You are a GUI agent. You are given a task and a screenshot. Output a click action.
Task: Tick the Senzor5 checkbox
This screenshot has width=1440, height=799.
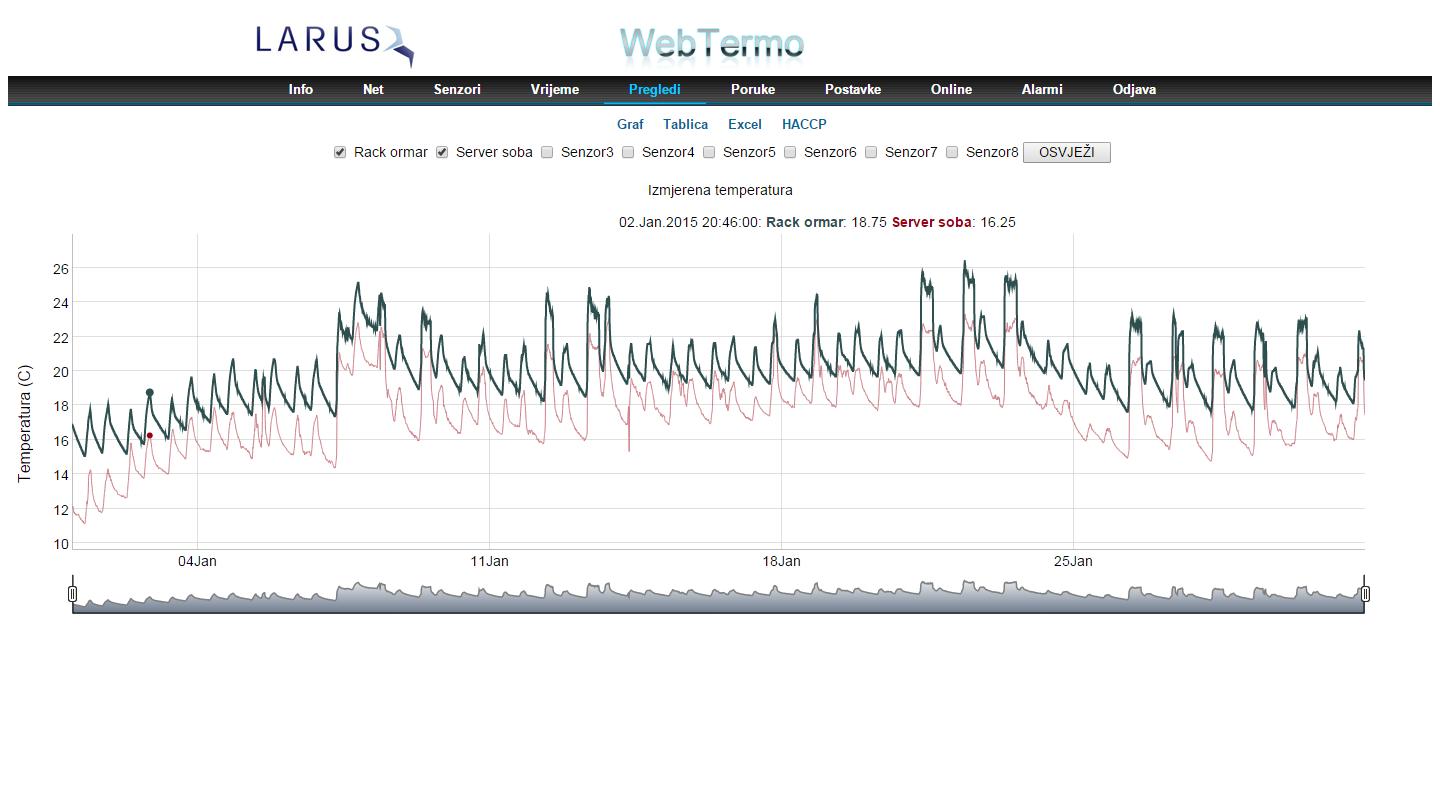(x=709, y=153)
